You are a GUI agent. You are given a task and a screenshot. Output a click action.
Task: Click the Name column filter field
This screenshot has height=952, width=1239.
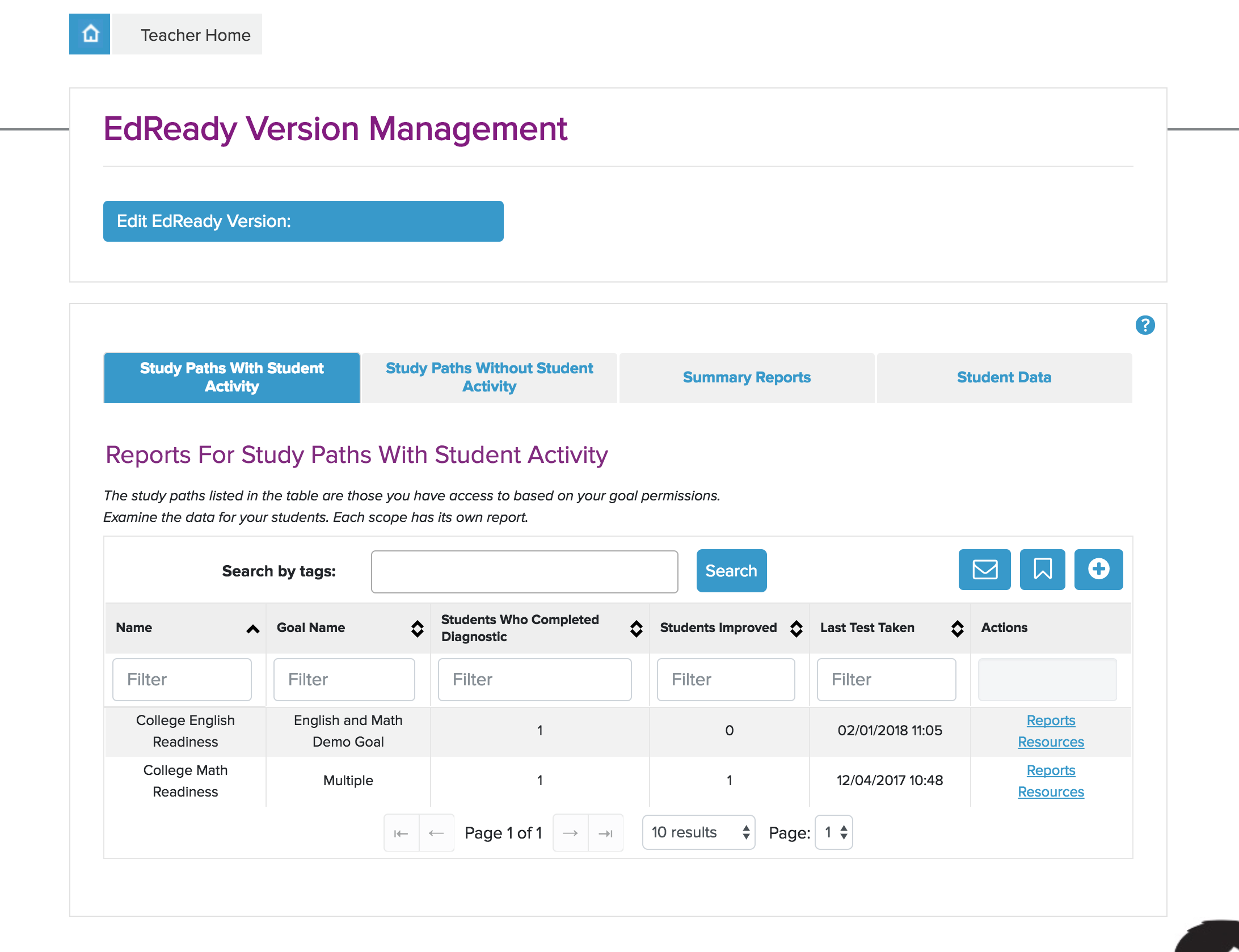click(x=182, y=679)
